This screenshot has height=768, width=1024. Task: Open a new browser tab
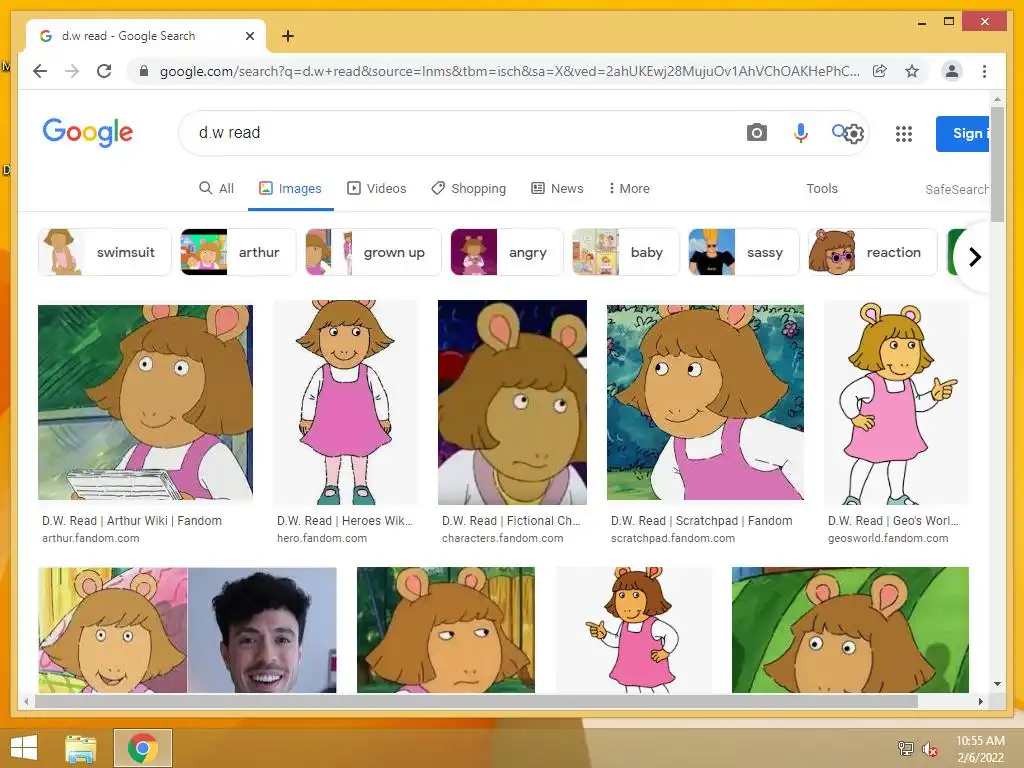[x=287, y=36]
